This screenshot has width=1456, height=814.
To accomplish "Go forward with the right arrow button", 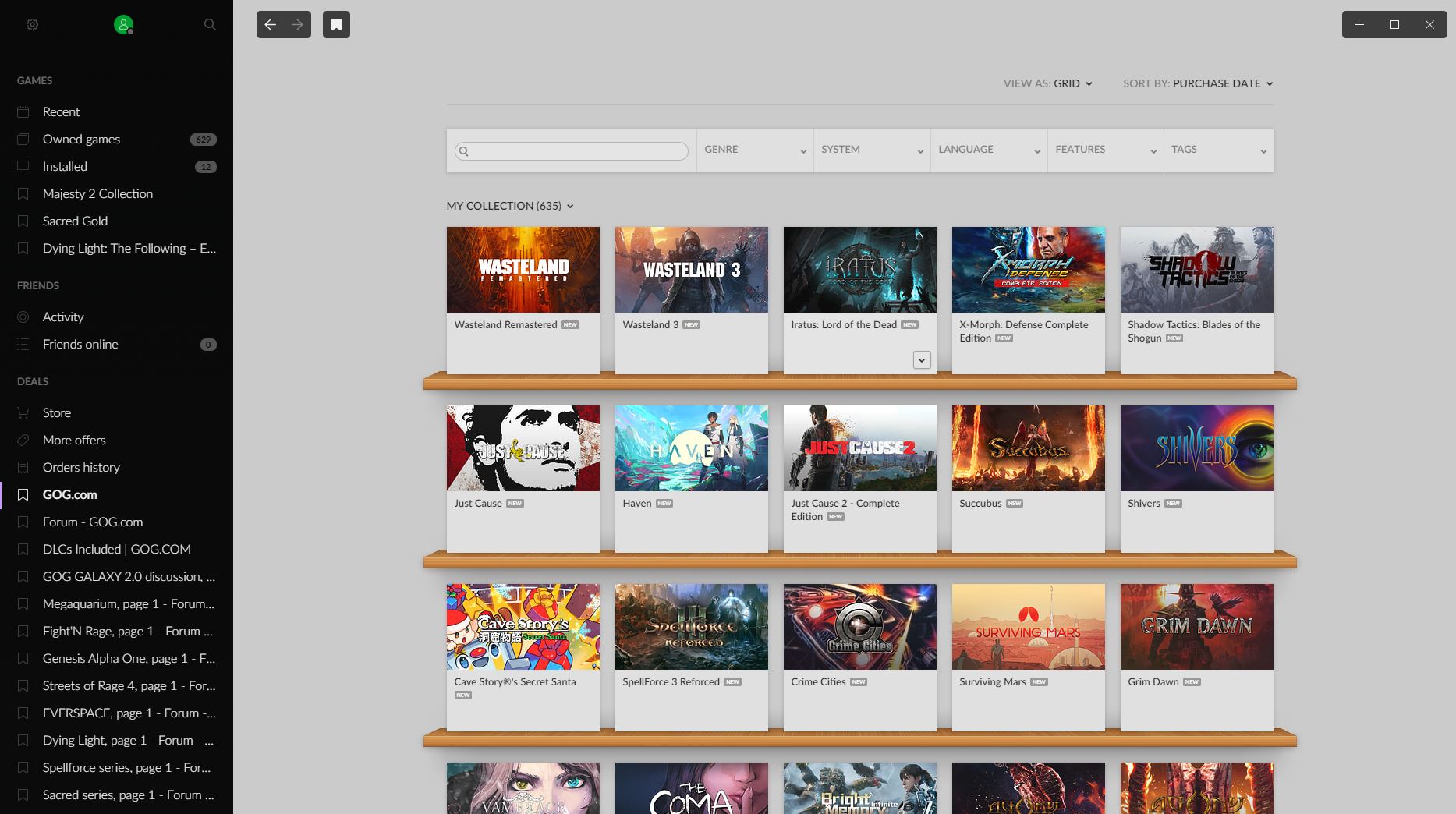I will click(297, 25).
